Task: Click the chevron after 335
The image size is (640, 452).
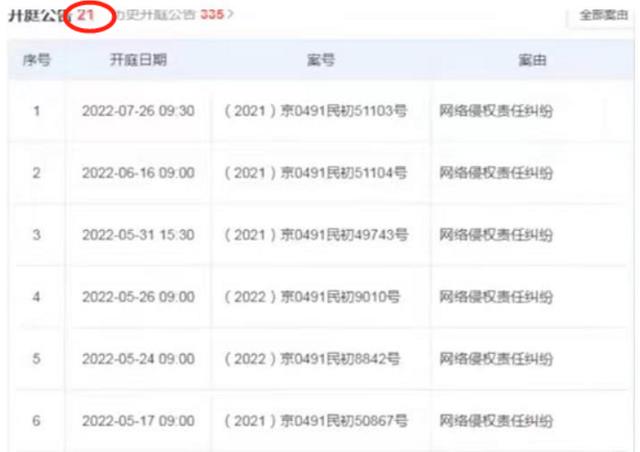Action: 230,15
